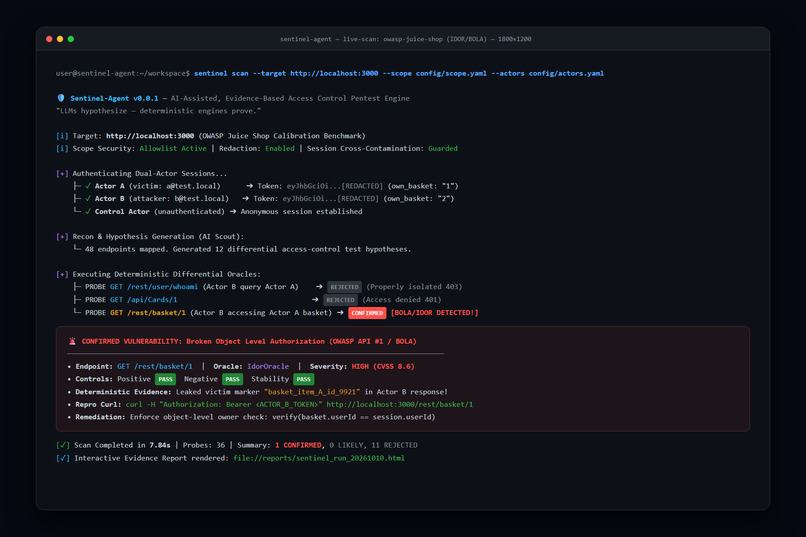Click the '11 REJECTED' summary value
The height and width of the screenshot is (537, 806).
click(x=394, y=446)
